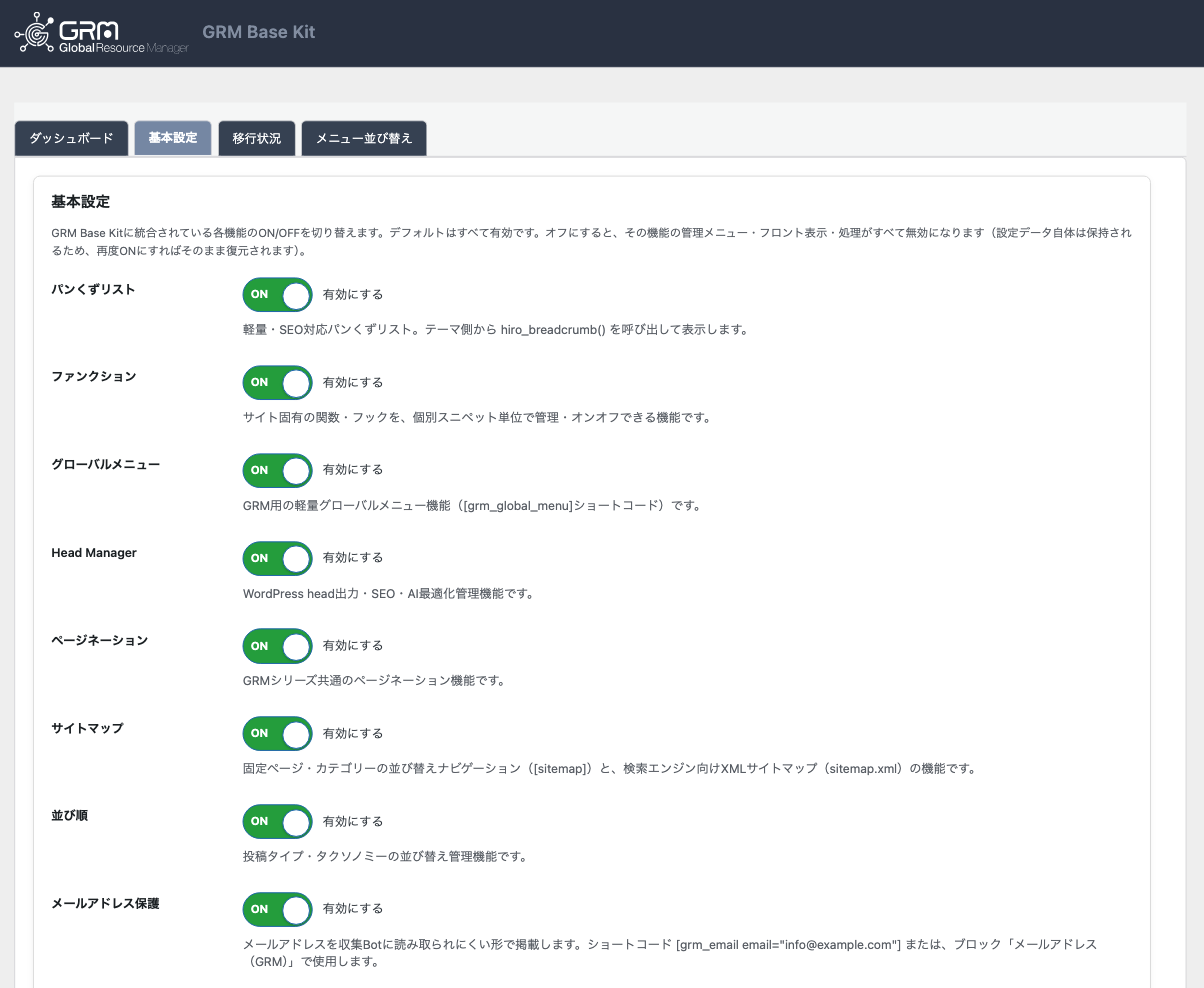Click the メールアドレス保護 row label

[x=105, y=903]
